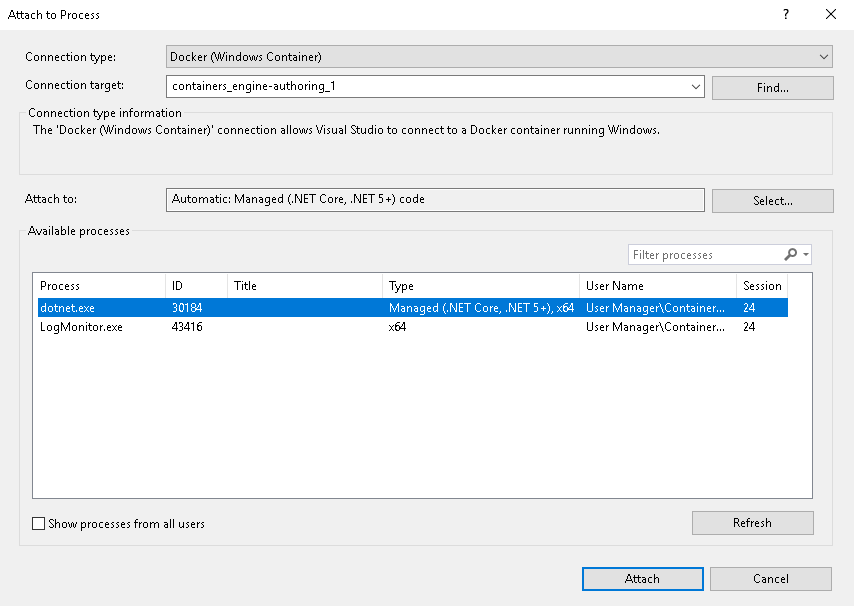Sort by the Process column header
Image resolution: width=854 pixels, height=606 pixels.
(x=101, y=286)
